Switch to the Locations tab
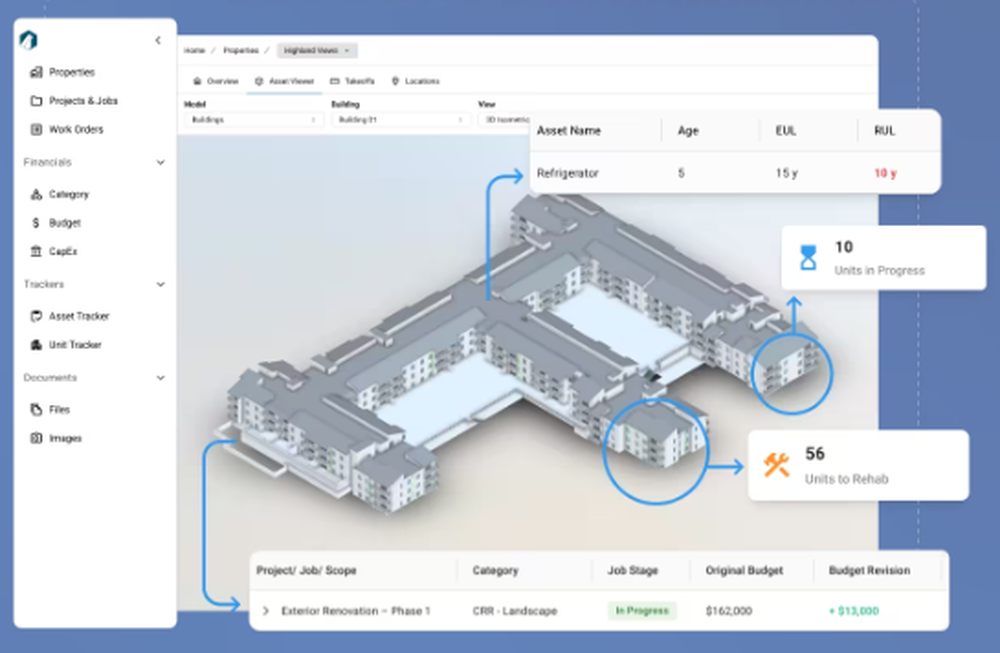 (415, 81)
